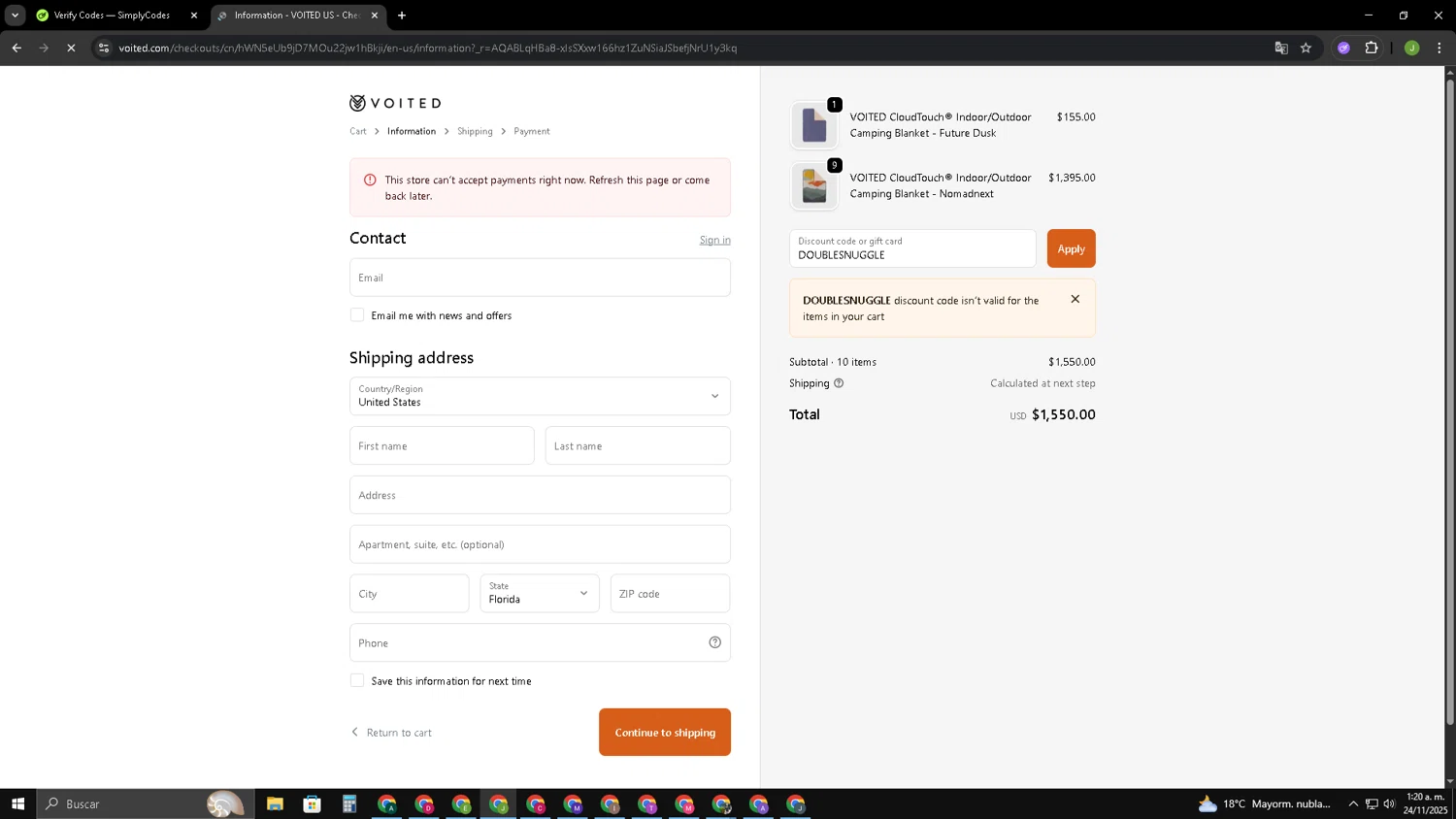Go back to previous browser page
This screenshot has width=1456, height=819.
pyautogui.click(x=17, y=48)
